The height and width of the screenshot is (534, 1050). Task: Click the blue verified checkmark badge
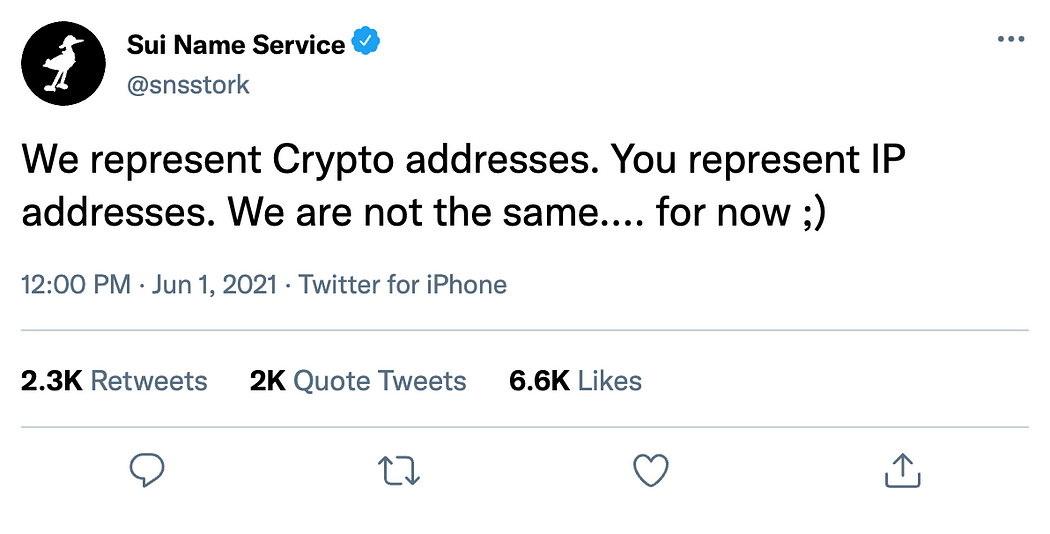[x=366, y=42]
